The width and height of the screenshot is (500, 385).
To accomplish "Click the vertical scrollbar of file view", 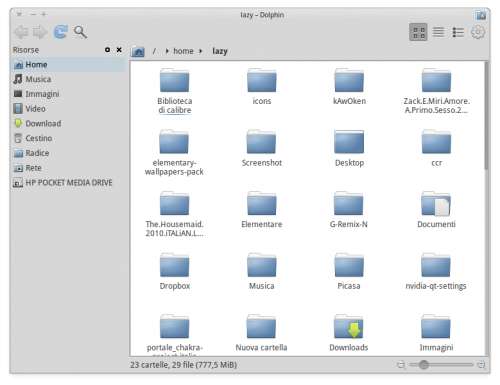I will pos(487,116).
